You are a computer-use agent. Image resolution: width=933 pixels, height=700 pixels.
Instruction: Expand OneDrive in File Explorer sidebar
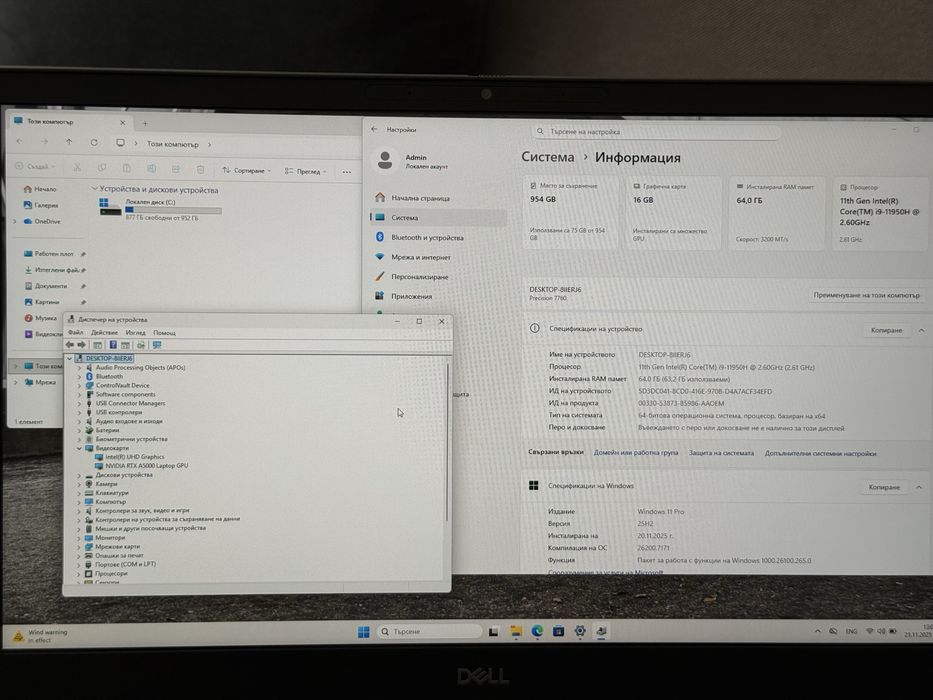(15, 221)
